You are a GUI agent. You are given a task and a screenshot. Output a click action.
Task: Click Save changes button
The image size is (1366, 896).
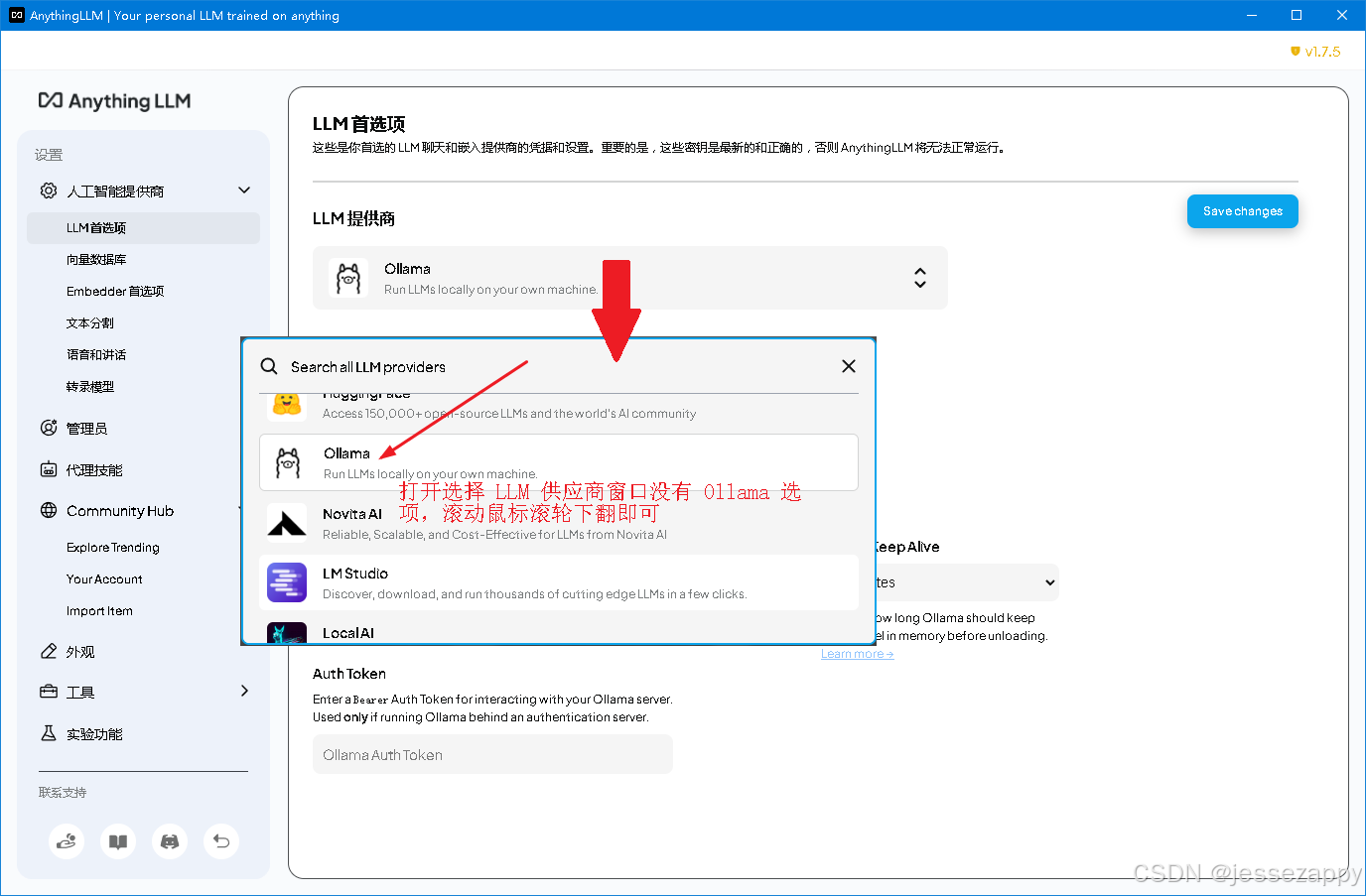click(x=1243, y=211)
